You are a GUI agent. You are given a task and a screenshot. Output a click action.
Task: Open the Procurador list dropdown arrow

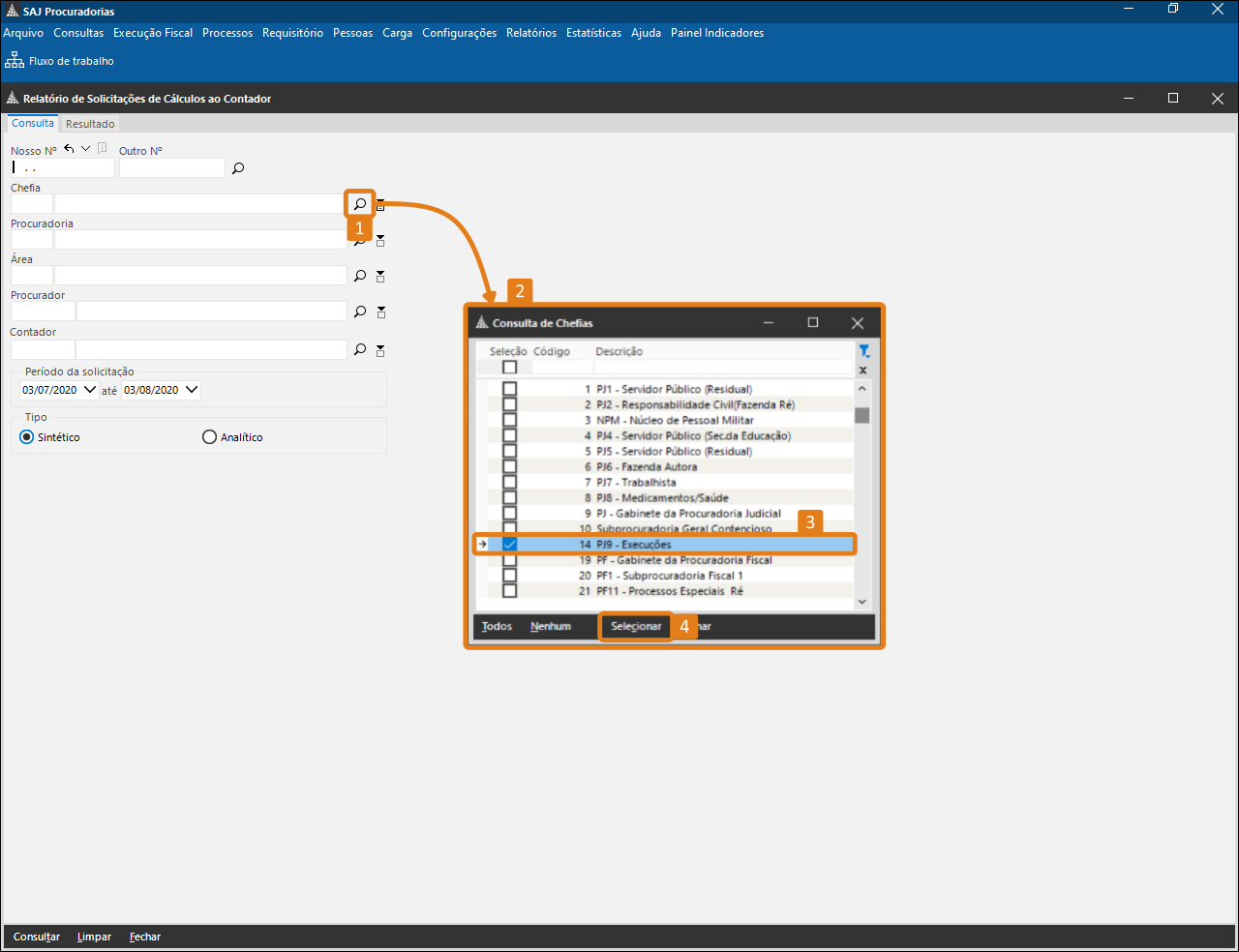tap(380, 312)
